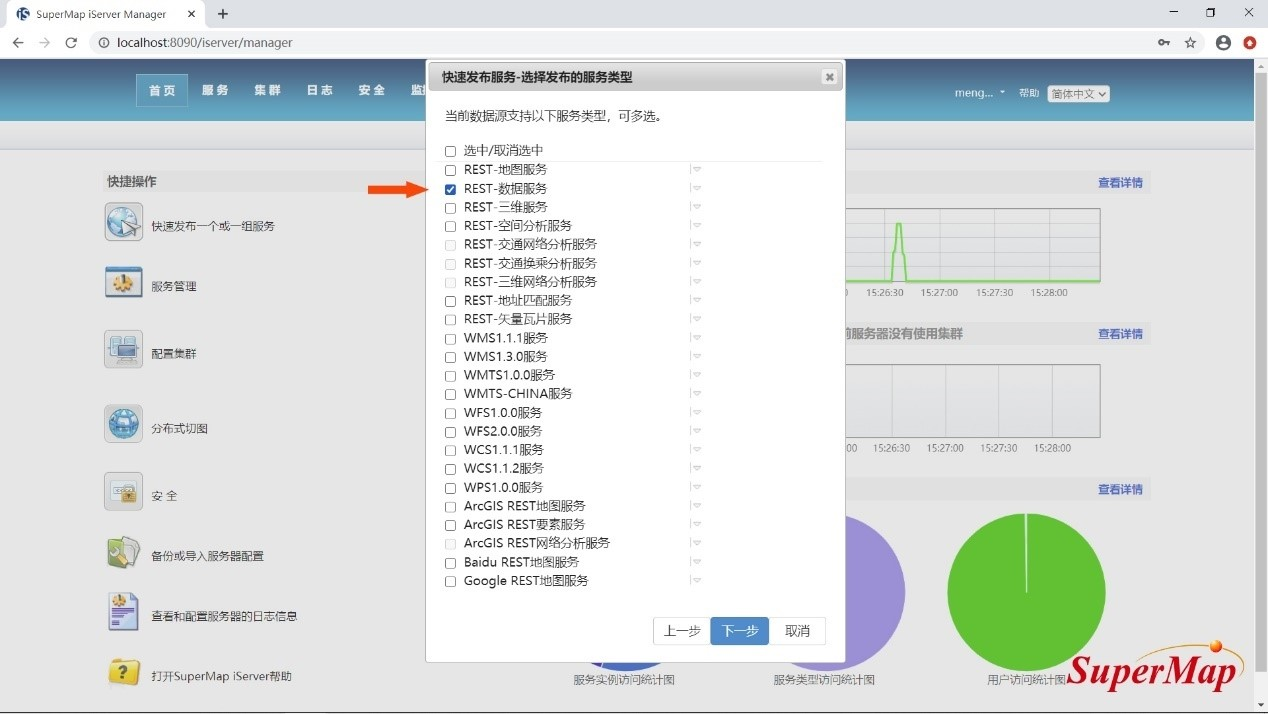This screenshot has width=1268, height=714.
Task: Expand options arrow for REST-数据服务
Action: tap(696, 189)
